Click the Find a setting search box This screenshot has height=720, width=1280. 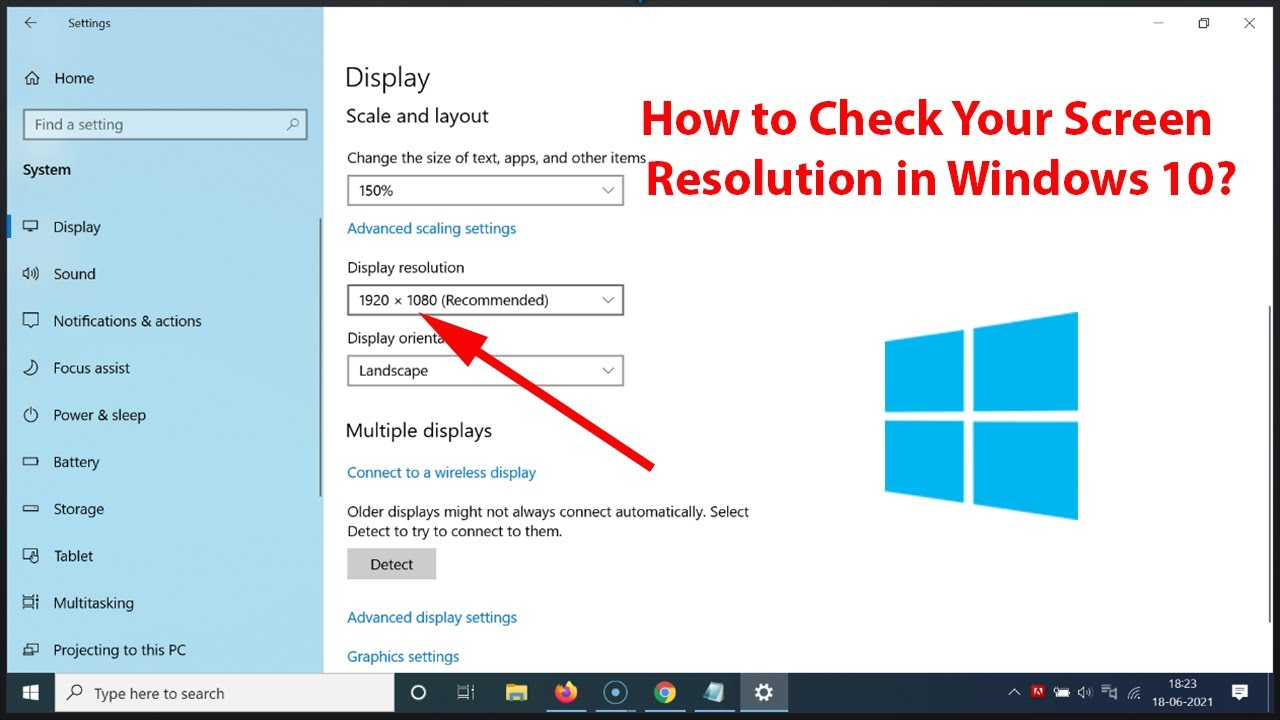165,125
